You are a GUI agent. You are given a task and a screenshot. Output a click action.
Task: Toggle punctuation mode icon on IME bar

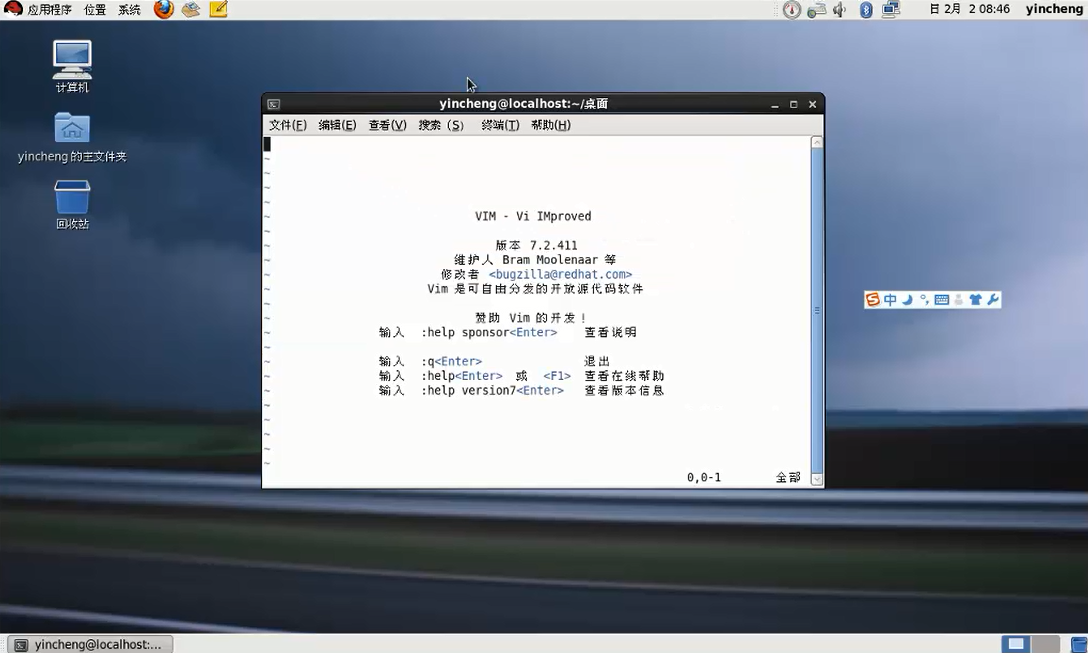click(924, 299)
